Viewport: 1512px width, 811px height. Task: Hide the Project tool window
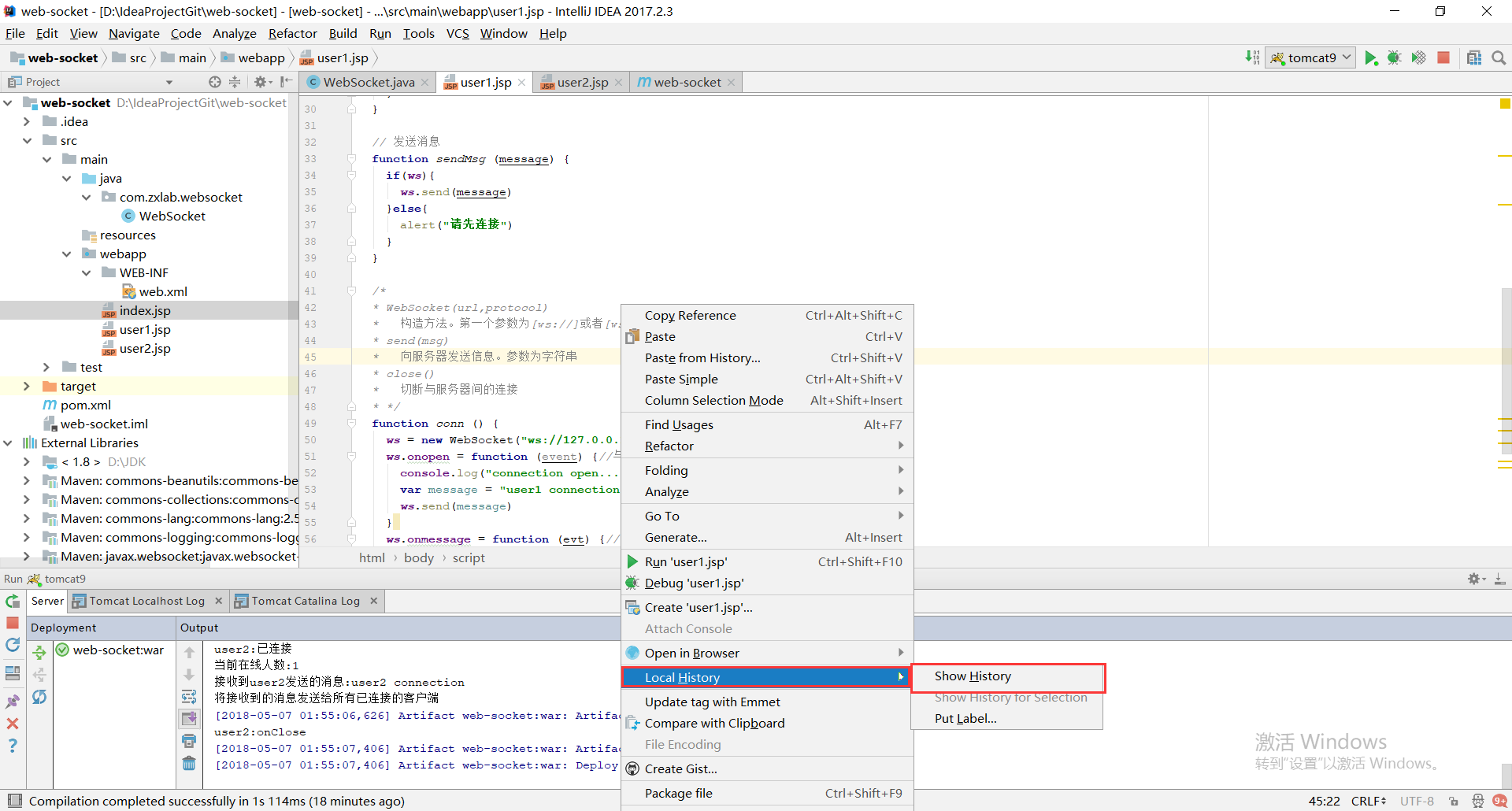pyautogui.click(x=286, y=82)
